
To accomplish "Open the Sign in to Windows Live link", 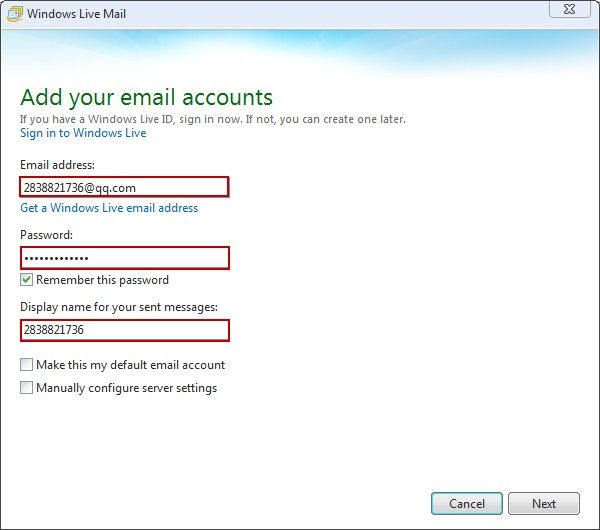I will pyautogui.click(x=83, y=133).
